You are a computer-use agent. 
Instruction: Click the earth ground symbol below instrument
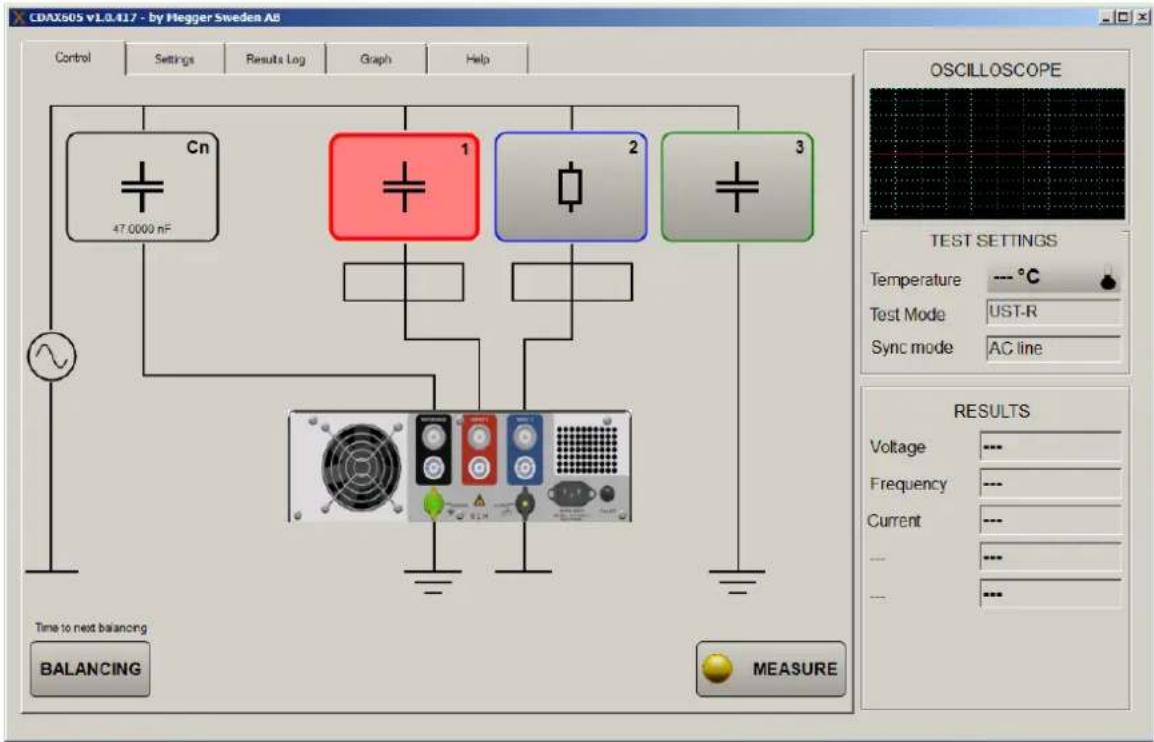[433, 582]
